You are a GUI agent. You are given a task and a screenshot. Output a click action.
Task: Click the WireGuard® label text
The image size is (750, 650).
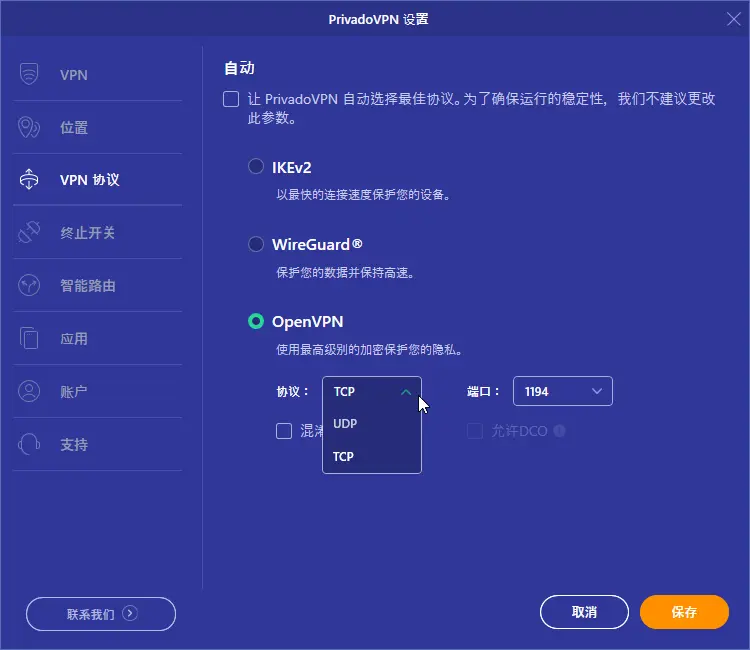pos(317,244)
